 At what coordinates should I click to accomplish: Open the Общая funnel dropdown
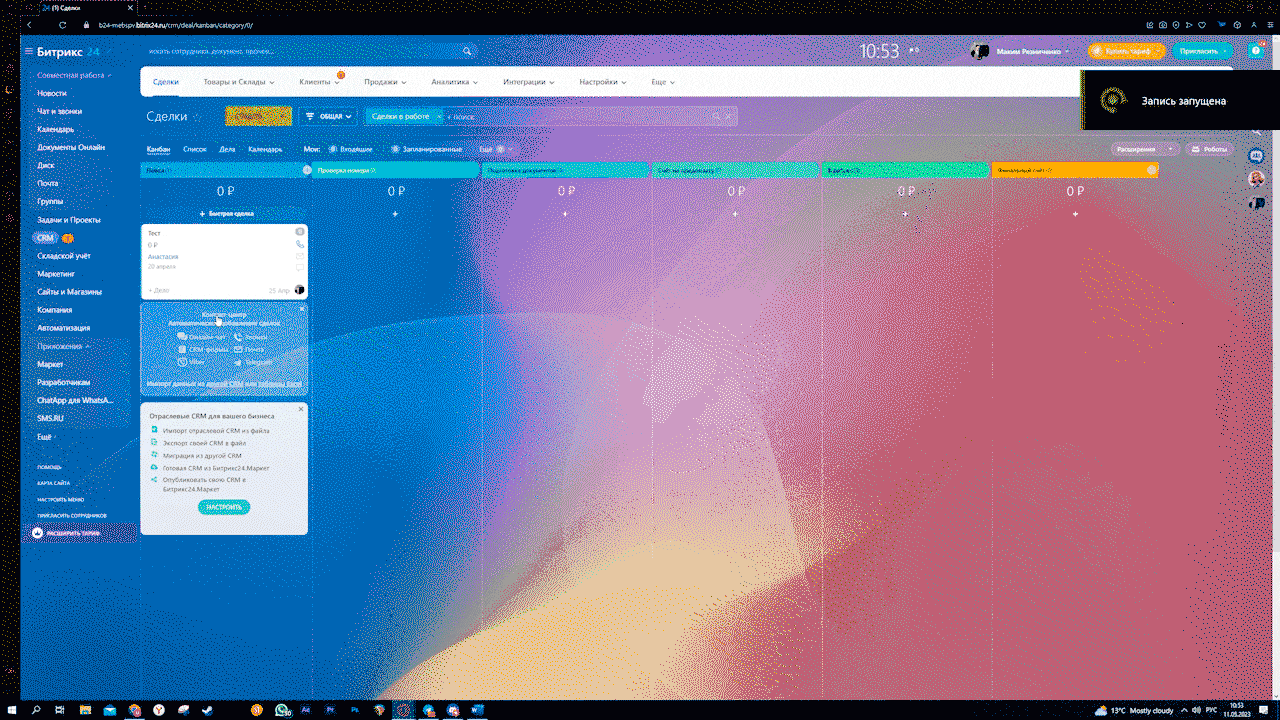(329, 116)
